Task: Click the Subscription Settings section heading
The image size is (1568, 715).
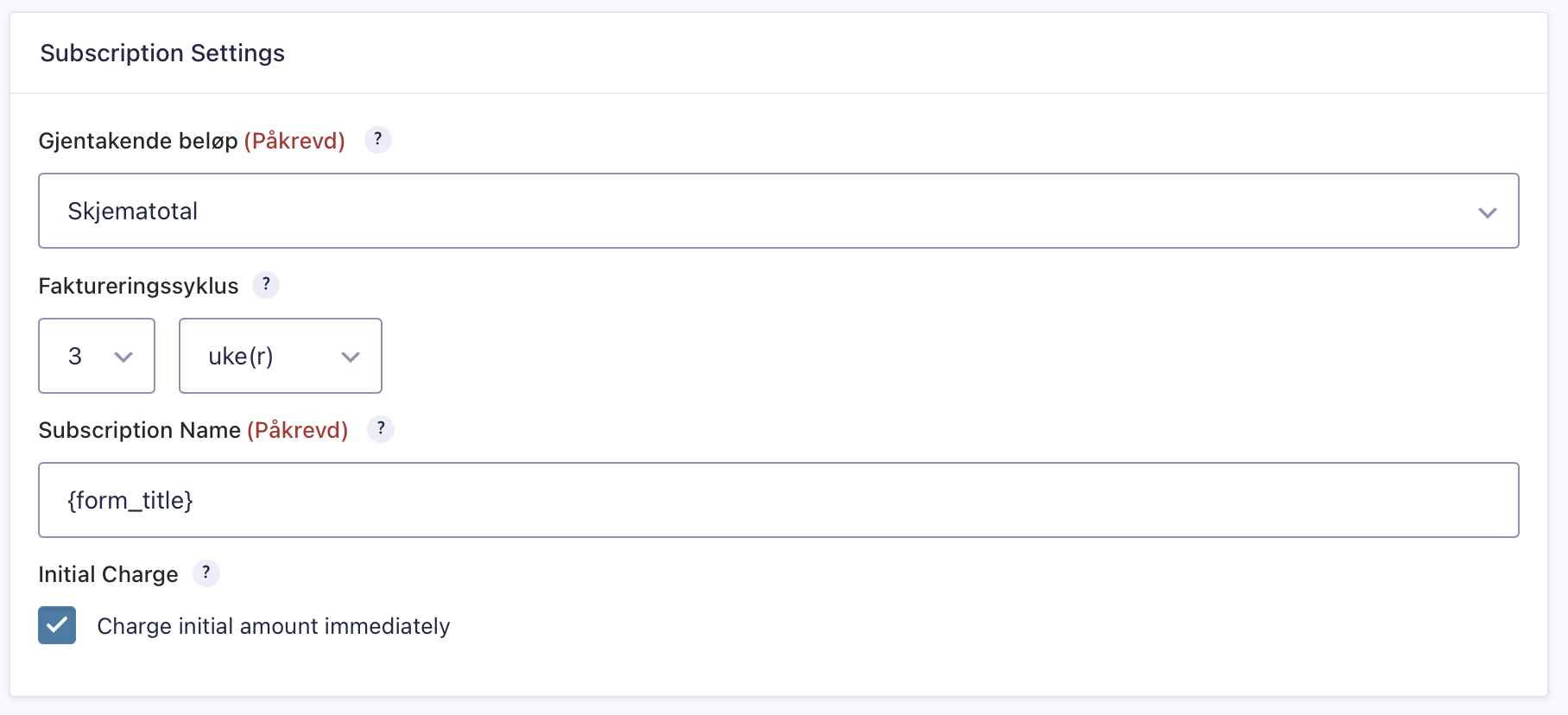Action: [162, 54]
